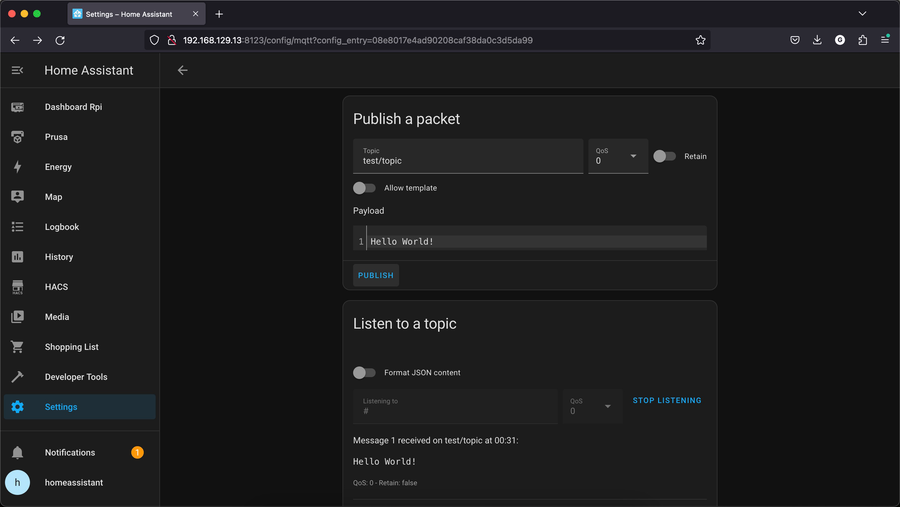Open the browser tab list chevron
900x507 pixels.
point(862,14)
